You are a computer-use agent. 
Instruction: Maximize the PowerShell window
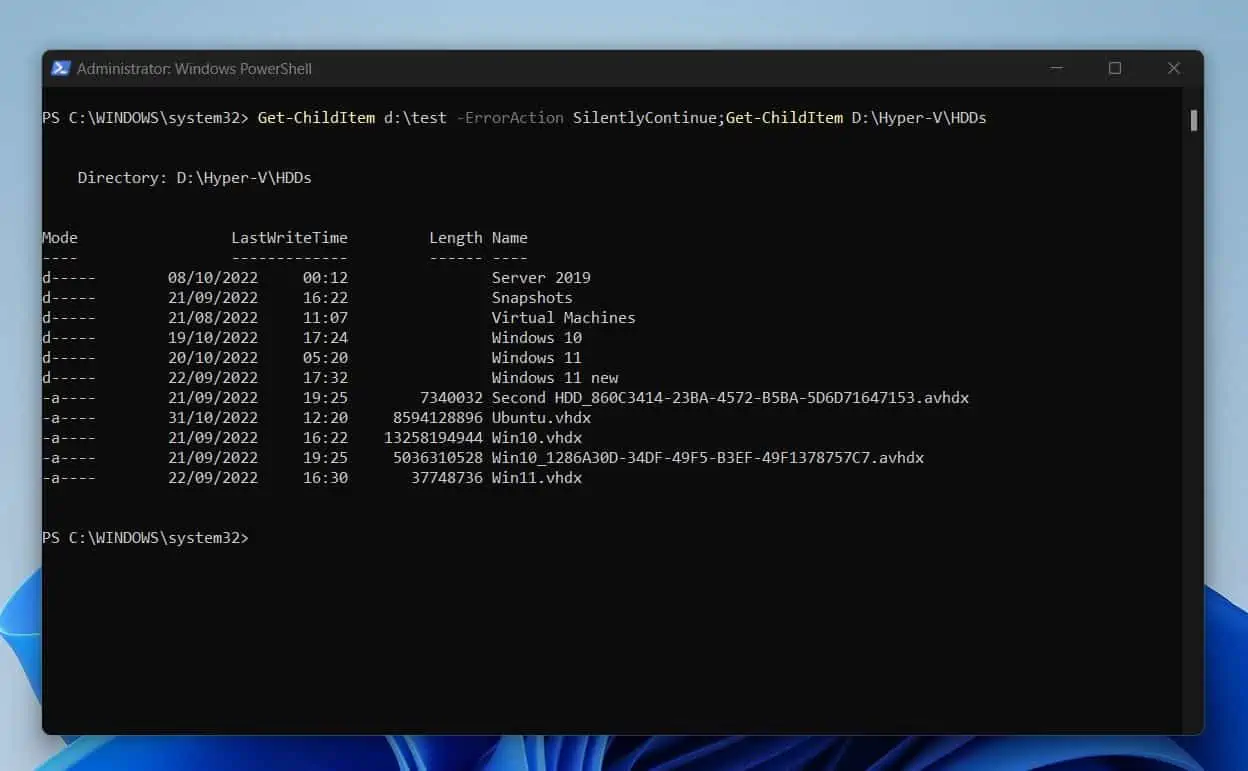pos(1115,68)
